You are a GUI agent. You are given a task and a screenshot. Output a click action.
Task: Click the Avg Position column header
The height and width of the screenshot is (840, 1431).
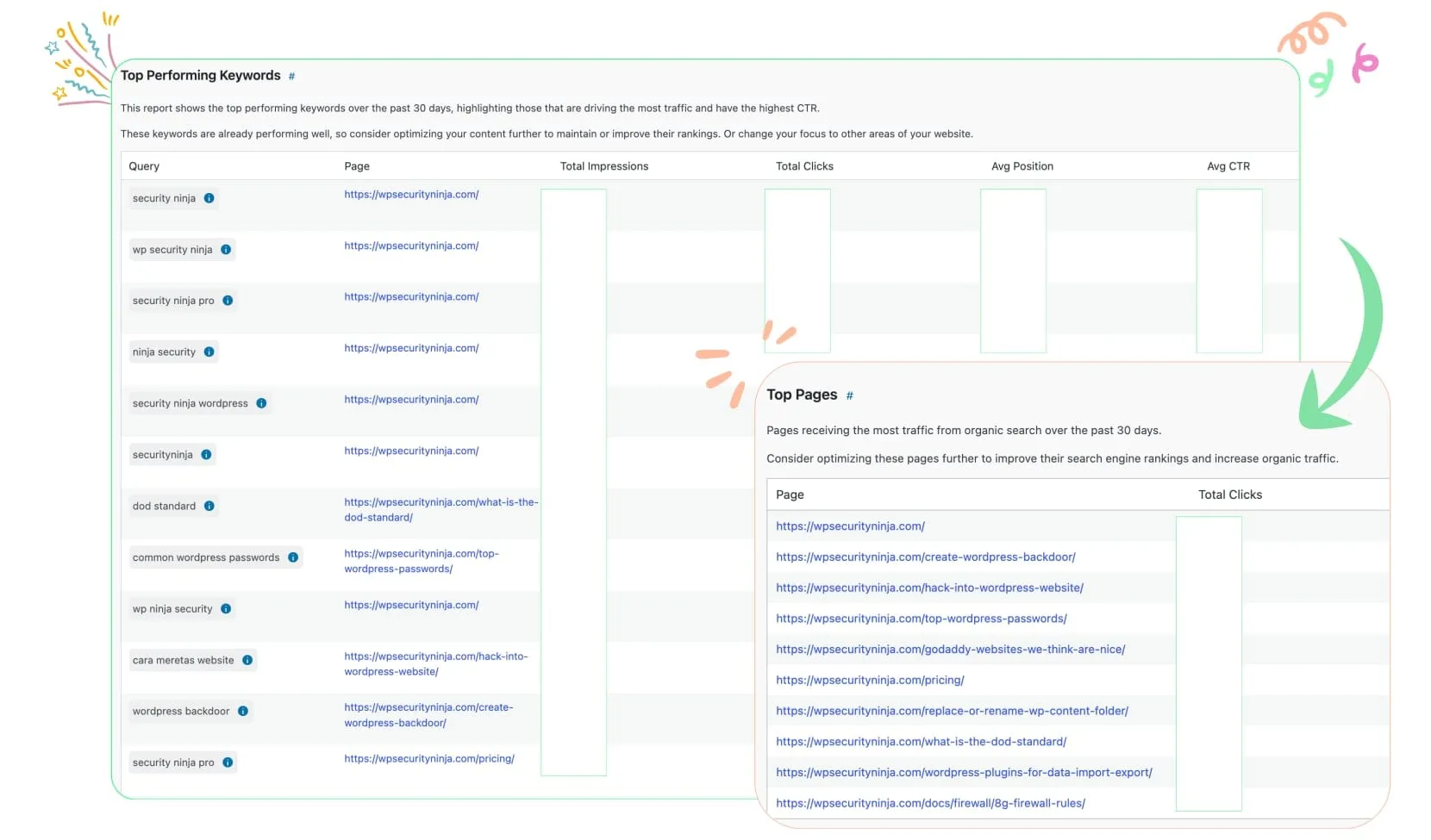point(1022,166)
